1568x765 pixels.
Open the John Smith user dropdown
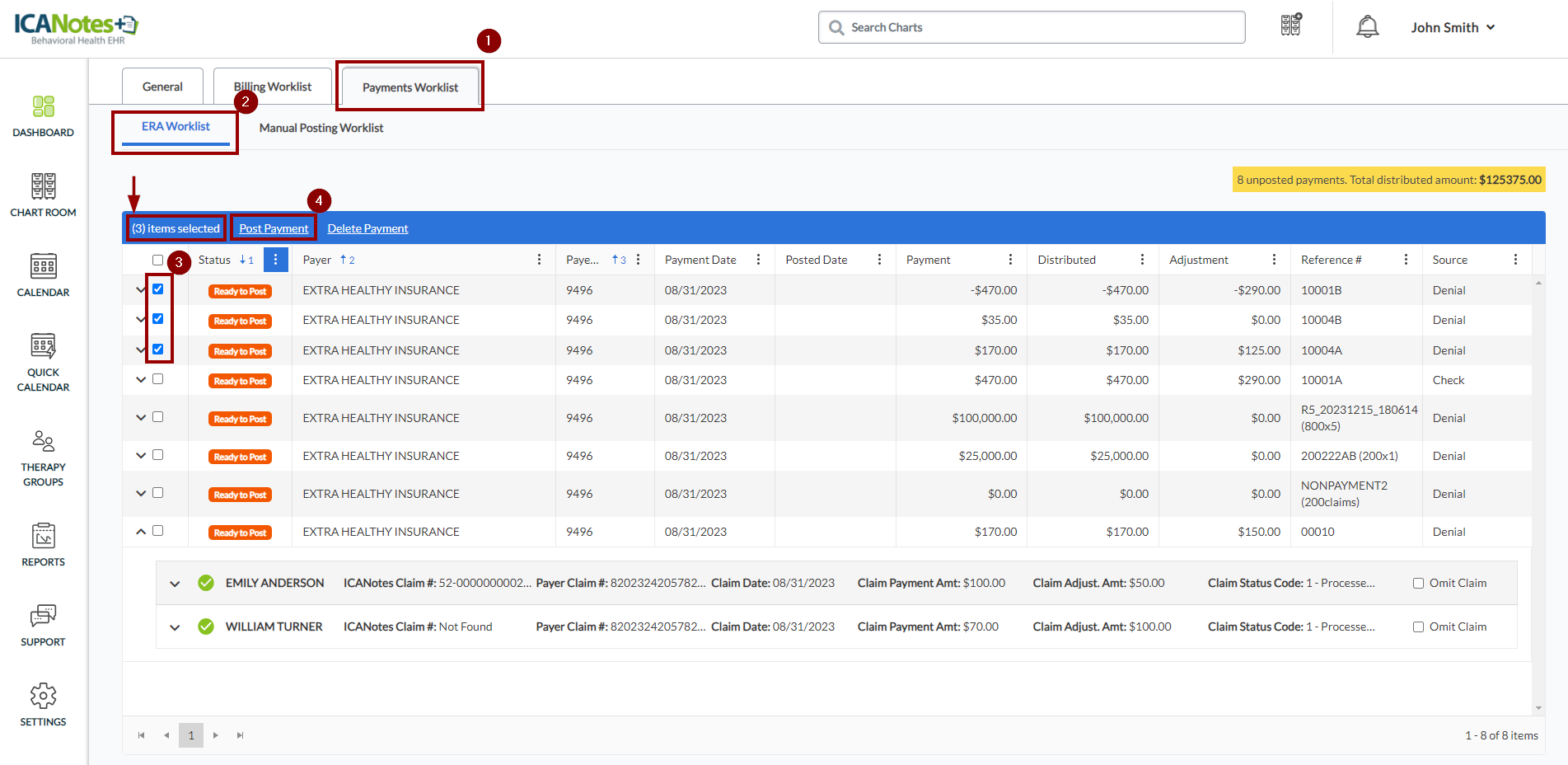pyautogui.click(x=1452, y=27)
